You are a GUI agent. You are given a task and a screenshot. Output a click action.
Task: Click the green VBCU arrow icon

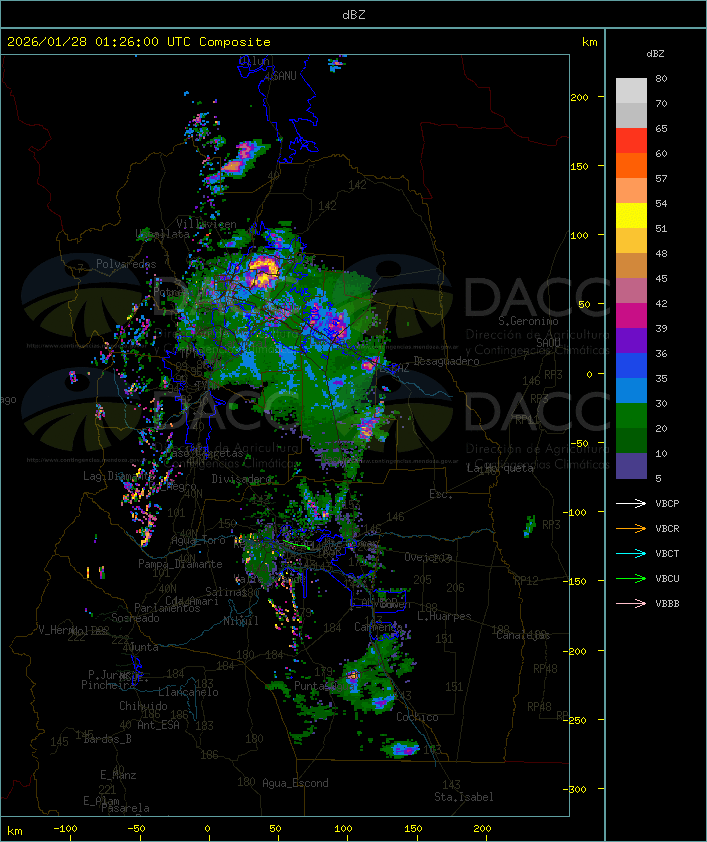pyautogui.click(x=631, y=578)
